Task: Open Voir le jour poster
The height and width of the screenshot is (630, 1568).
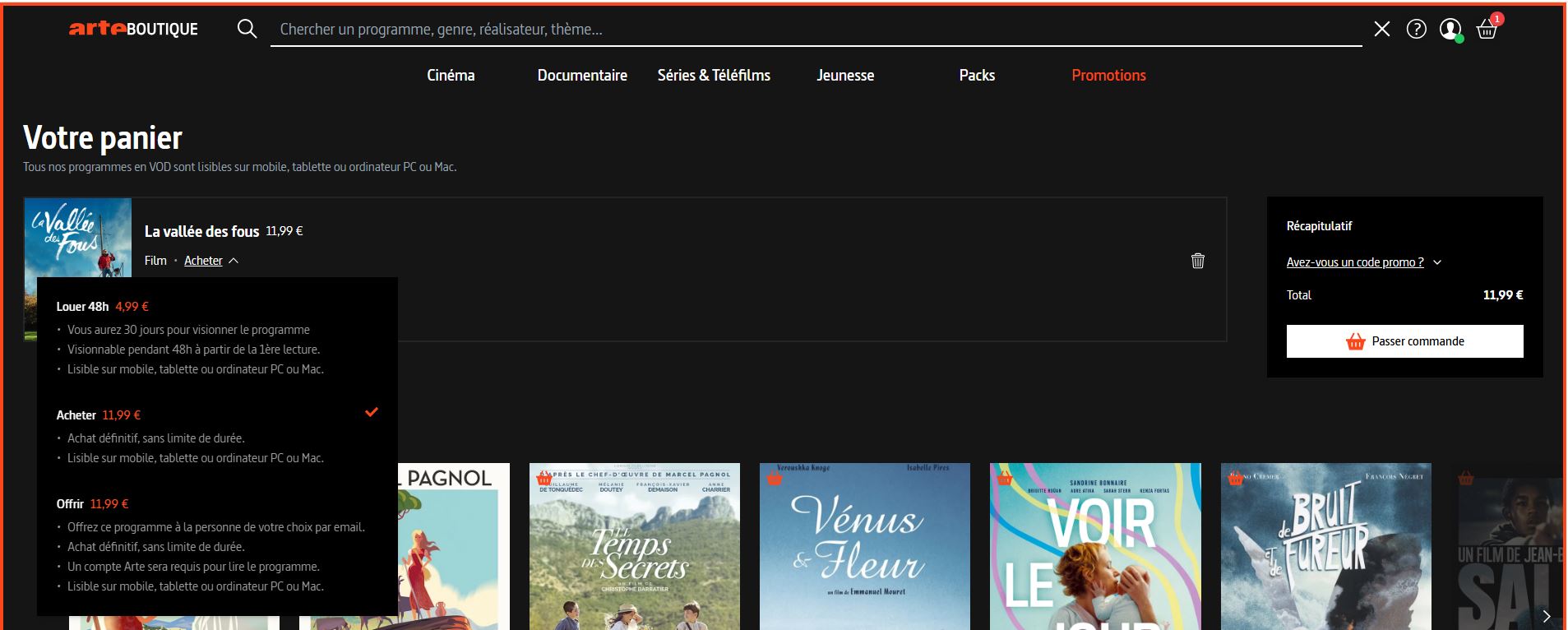Action: (1095, 546)
